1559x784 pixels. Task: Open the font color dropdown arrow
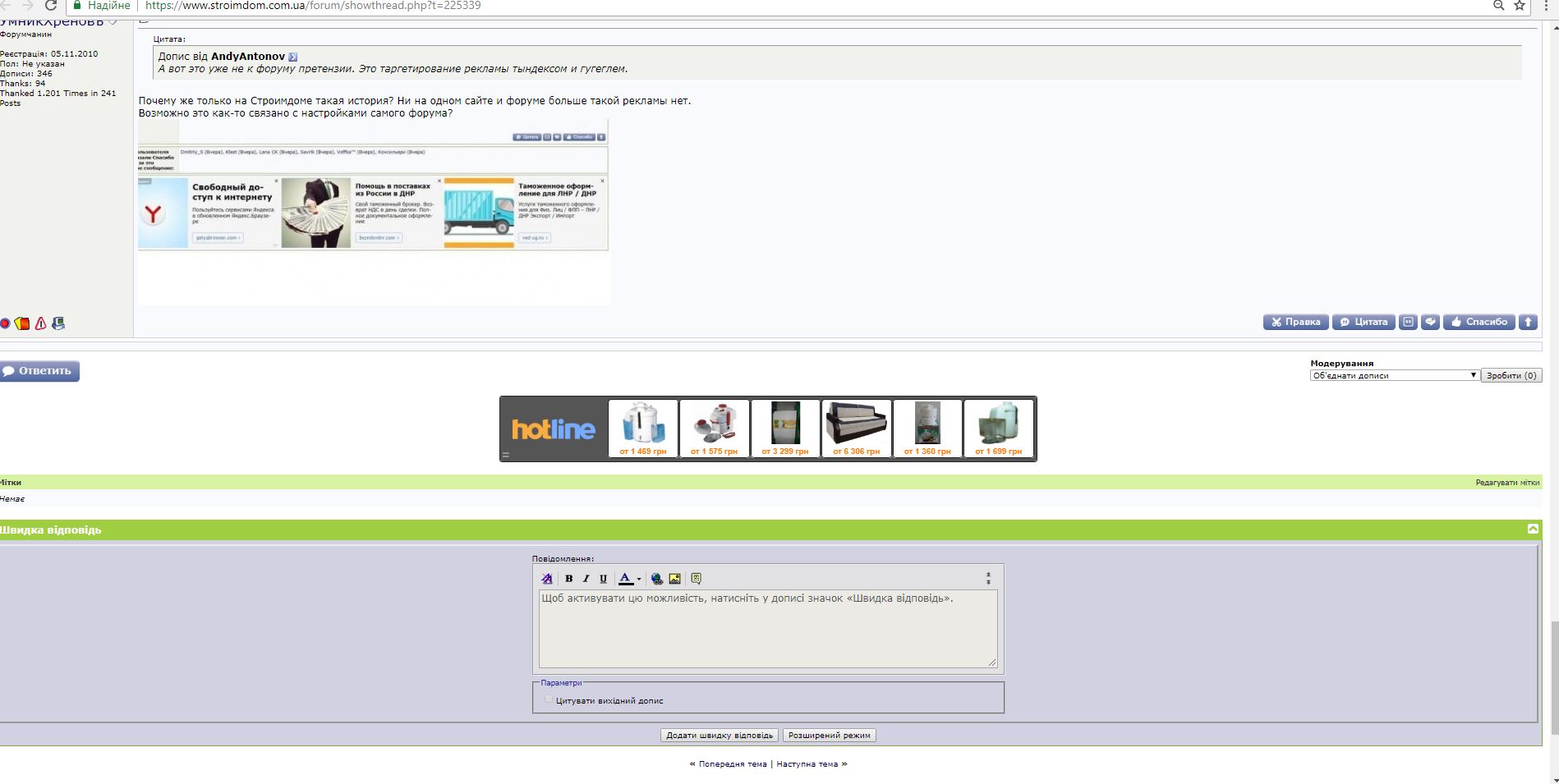point(638,579)
